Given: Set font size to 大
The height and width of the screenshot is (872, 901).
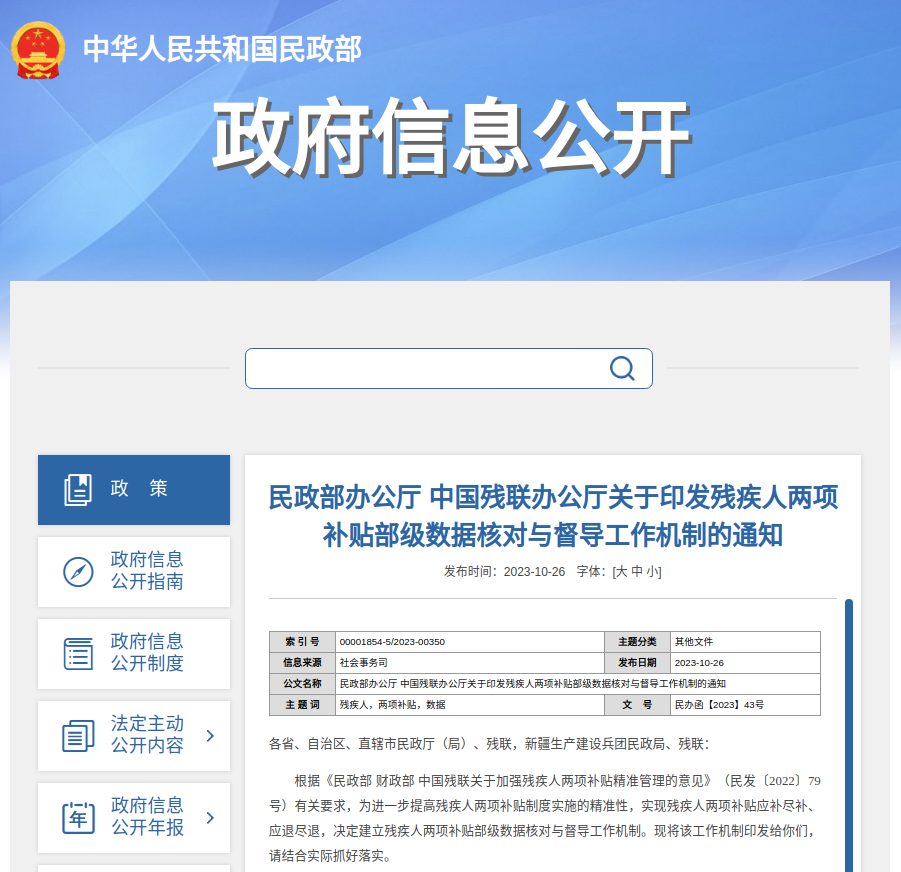Looking at the screenshot, I should [x=622, y=572].
